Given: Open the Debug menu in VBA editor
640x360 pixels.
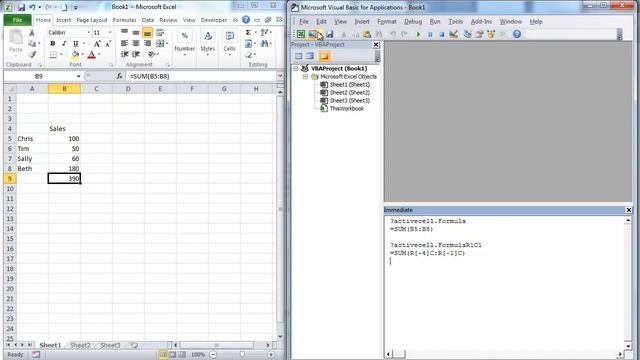Looking at the screenshot, I should point(413,22).
